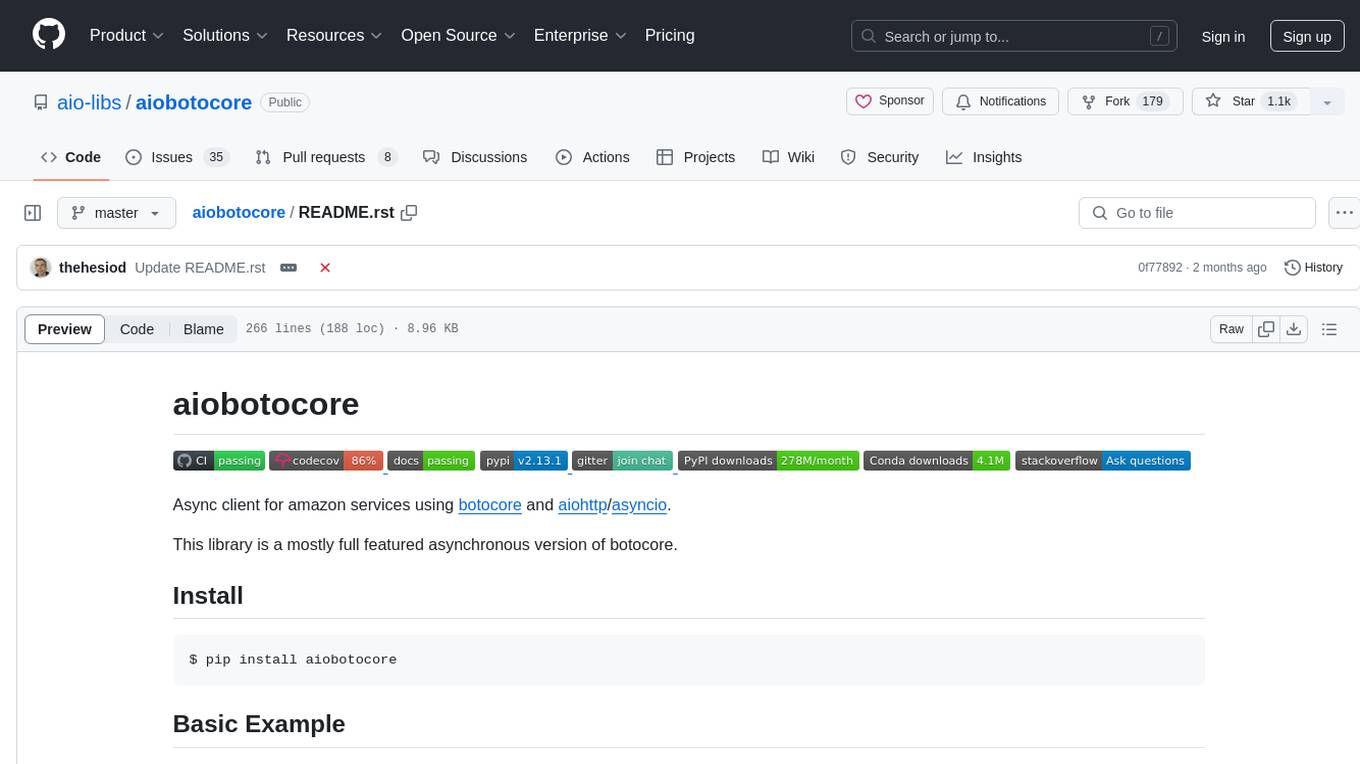The height and width of the screenshot is (764, 1360).
Task: Click the CI passing badge
Action: (219, 460)
